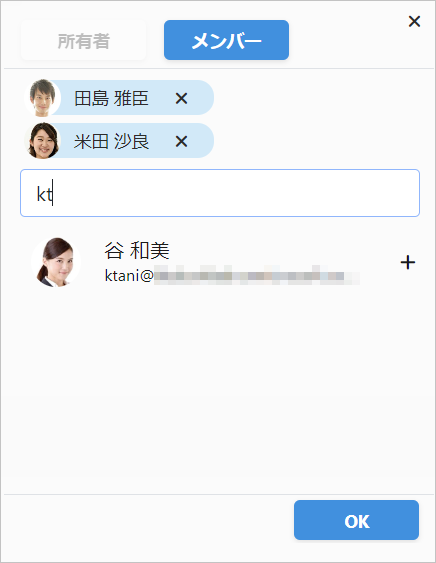The height and width of the screenshot is (563, 436).
Task: Switch to the 所有者 tab
Action: coord(83,41)
